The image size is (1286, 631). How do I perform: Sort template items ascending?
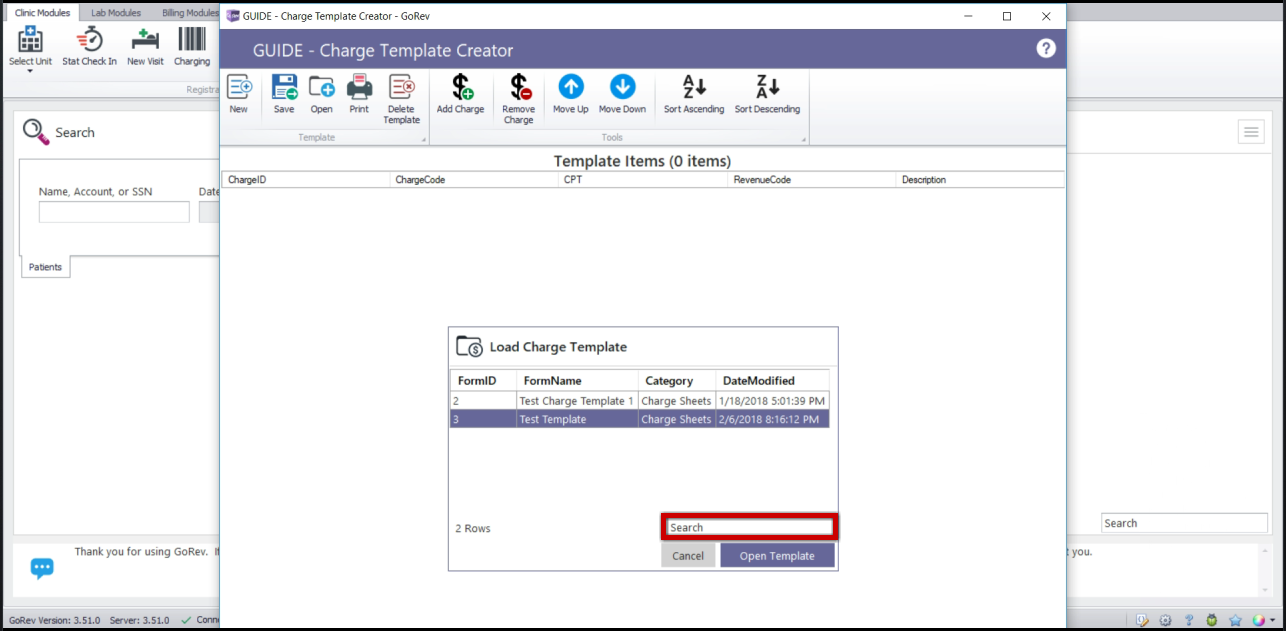694,94
